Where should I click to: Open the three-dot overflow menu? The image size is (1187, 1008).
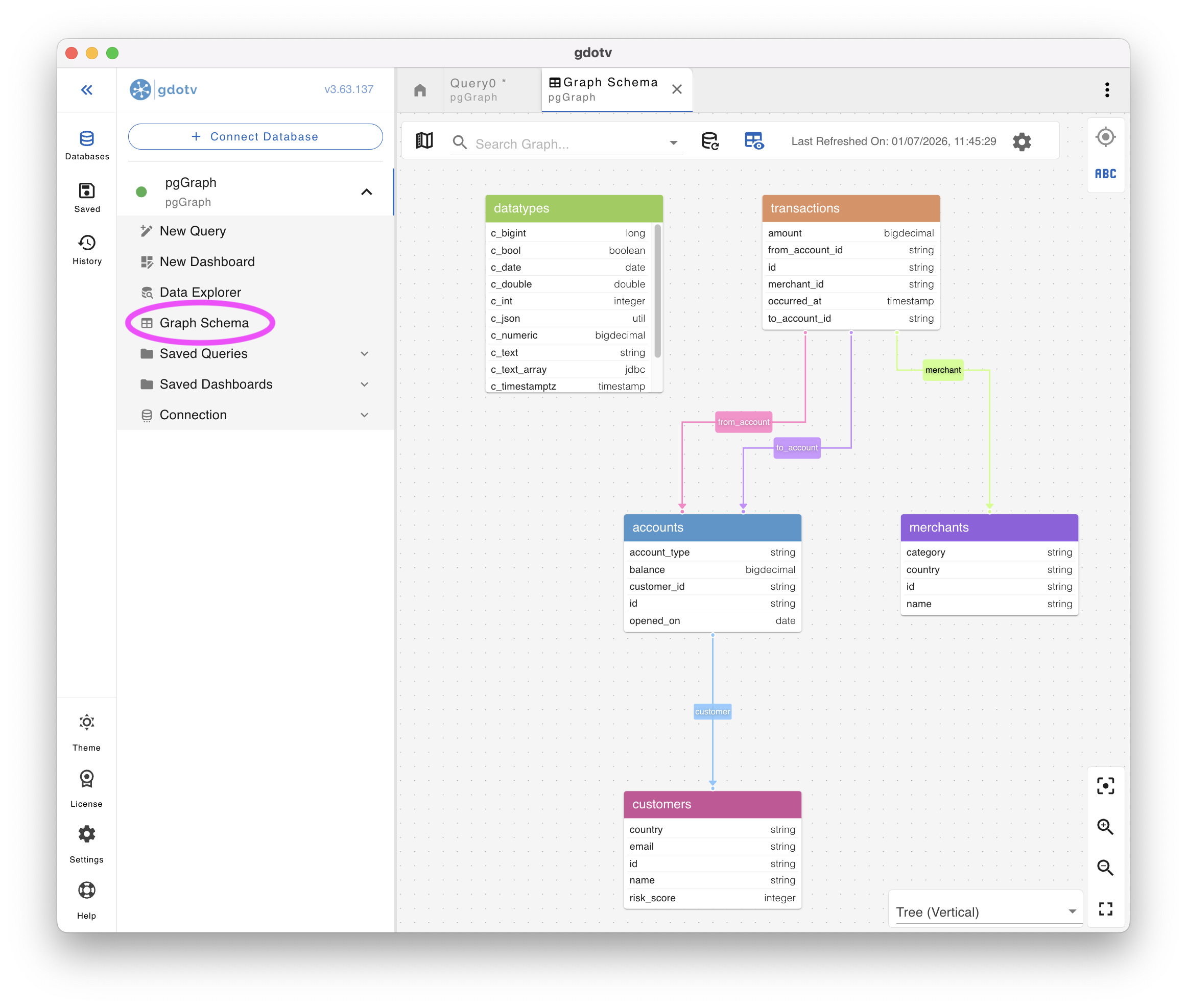(x=1107, y=90)
